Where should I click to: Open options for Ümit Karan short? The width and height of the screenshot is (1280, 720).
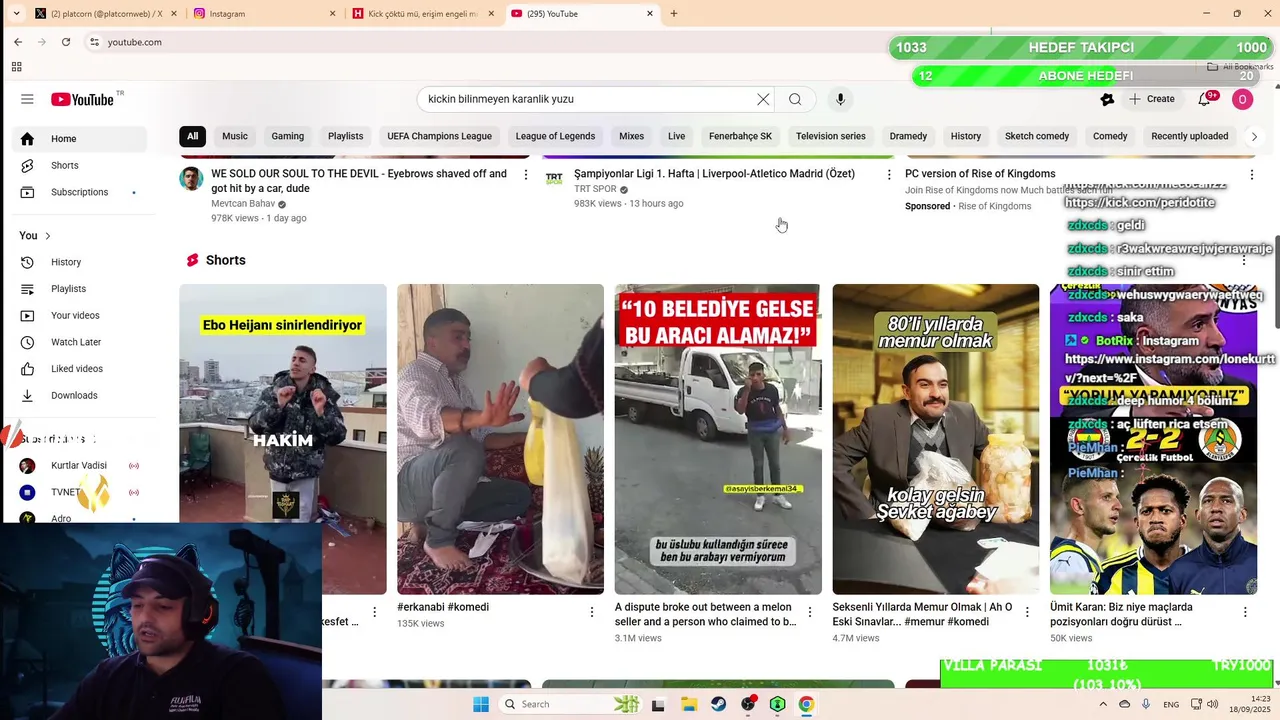coord(1245,612)
